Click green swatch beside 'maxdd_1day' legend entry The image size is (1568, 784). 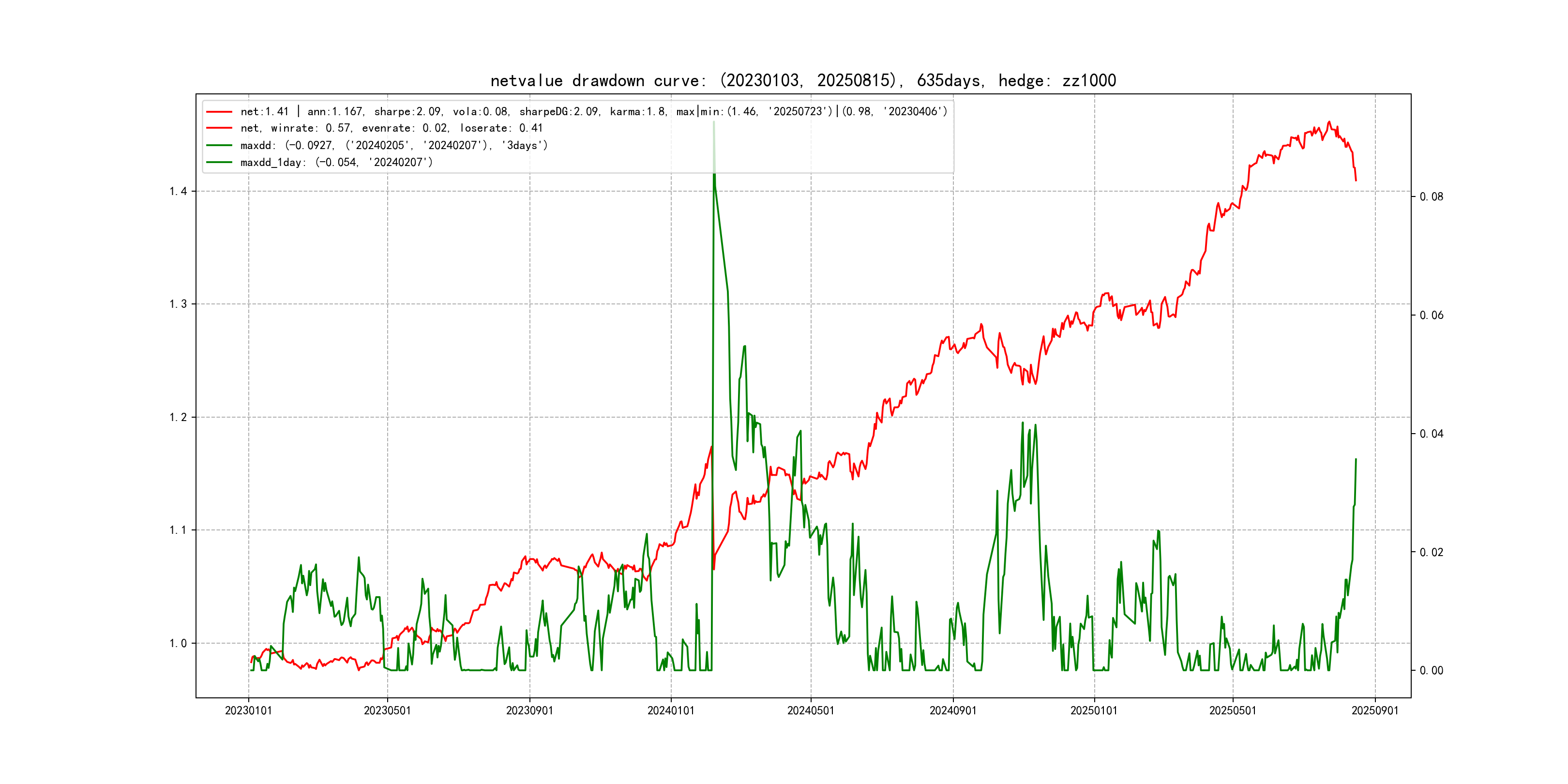click(219, 163)
